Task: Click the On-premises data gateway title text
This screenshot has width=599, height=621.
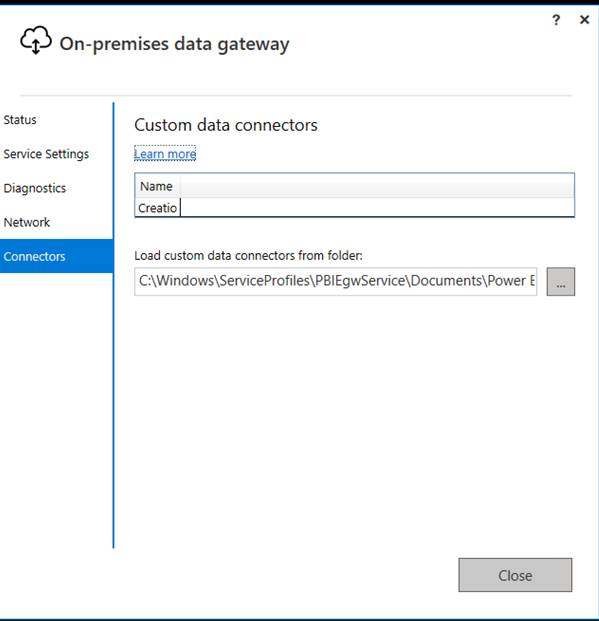Action: pos(174,44)
